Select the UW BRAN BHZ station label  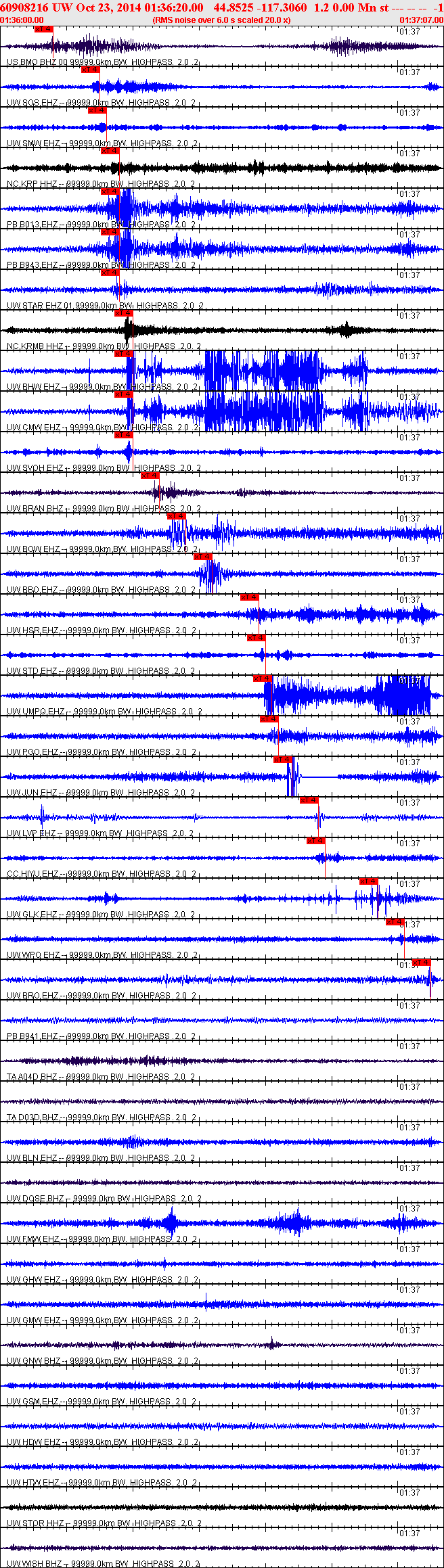pos(104,509)
